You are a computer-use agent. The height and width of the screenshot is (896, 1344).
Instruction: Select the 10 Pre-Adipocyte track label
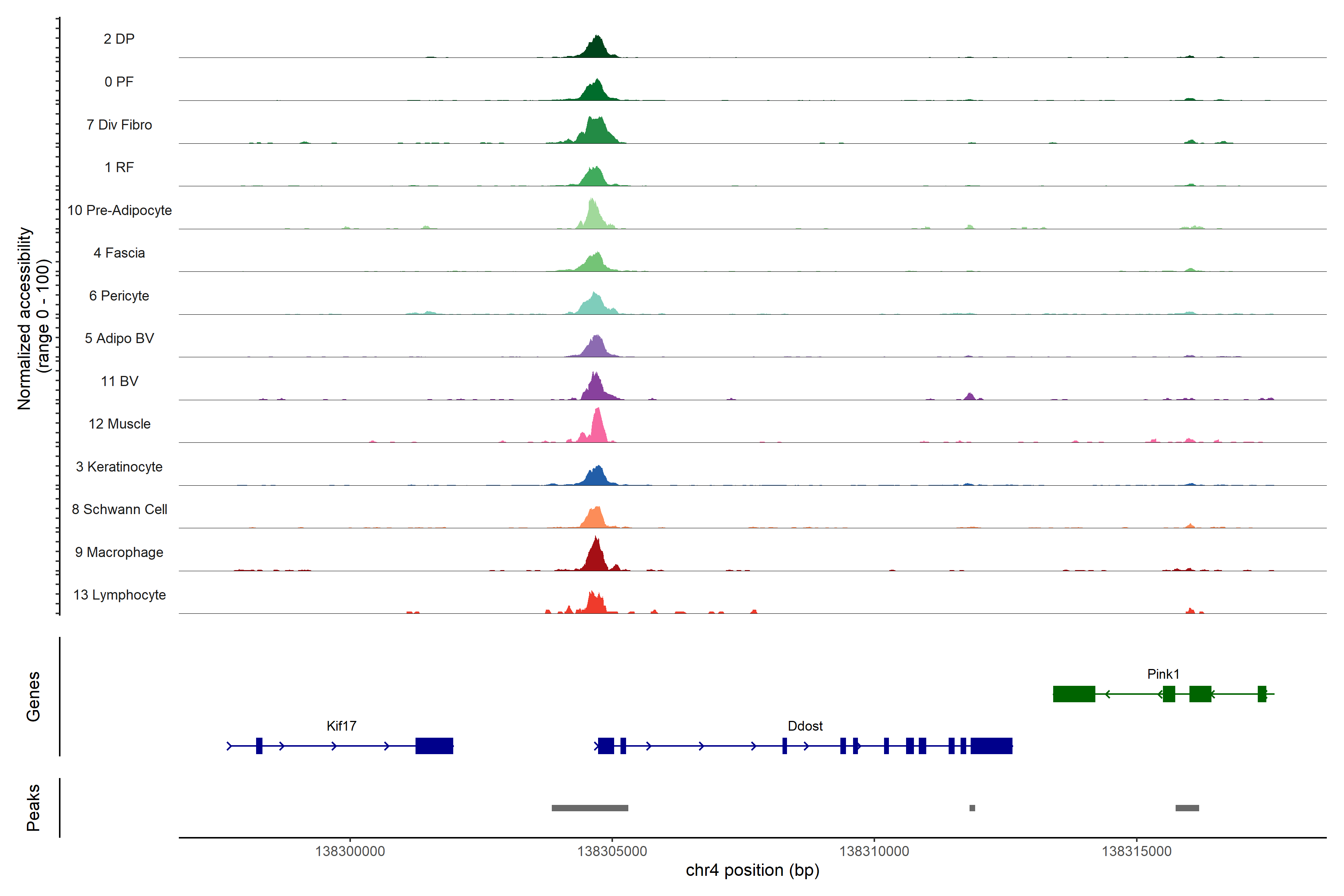pos(119,210)
